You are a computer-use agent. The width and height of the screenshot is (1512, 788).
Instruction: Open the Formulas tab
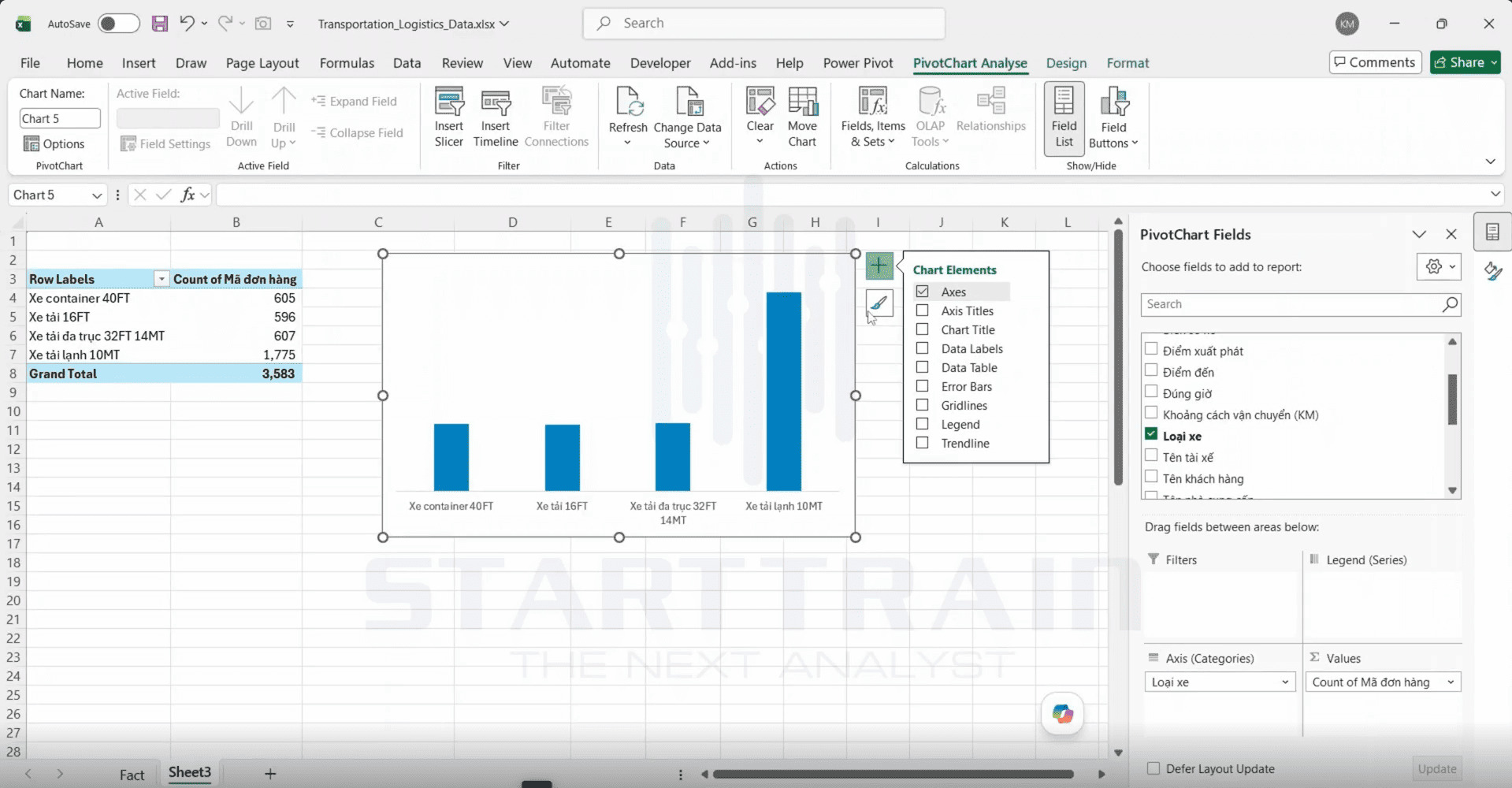(347, 63)
